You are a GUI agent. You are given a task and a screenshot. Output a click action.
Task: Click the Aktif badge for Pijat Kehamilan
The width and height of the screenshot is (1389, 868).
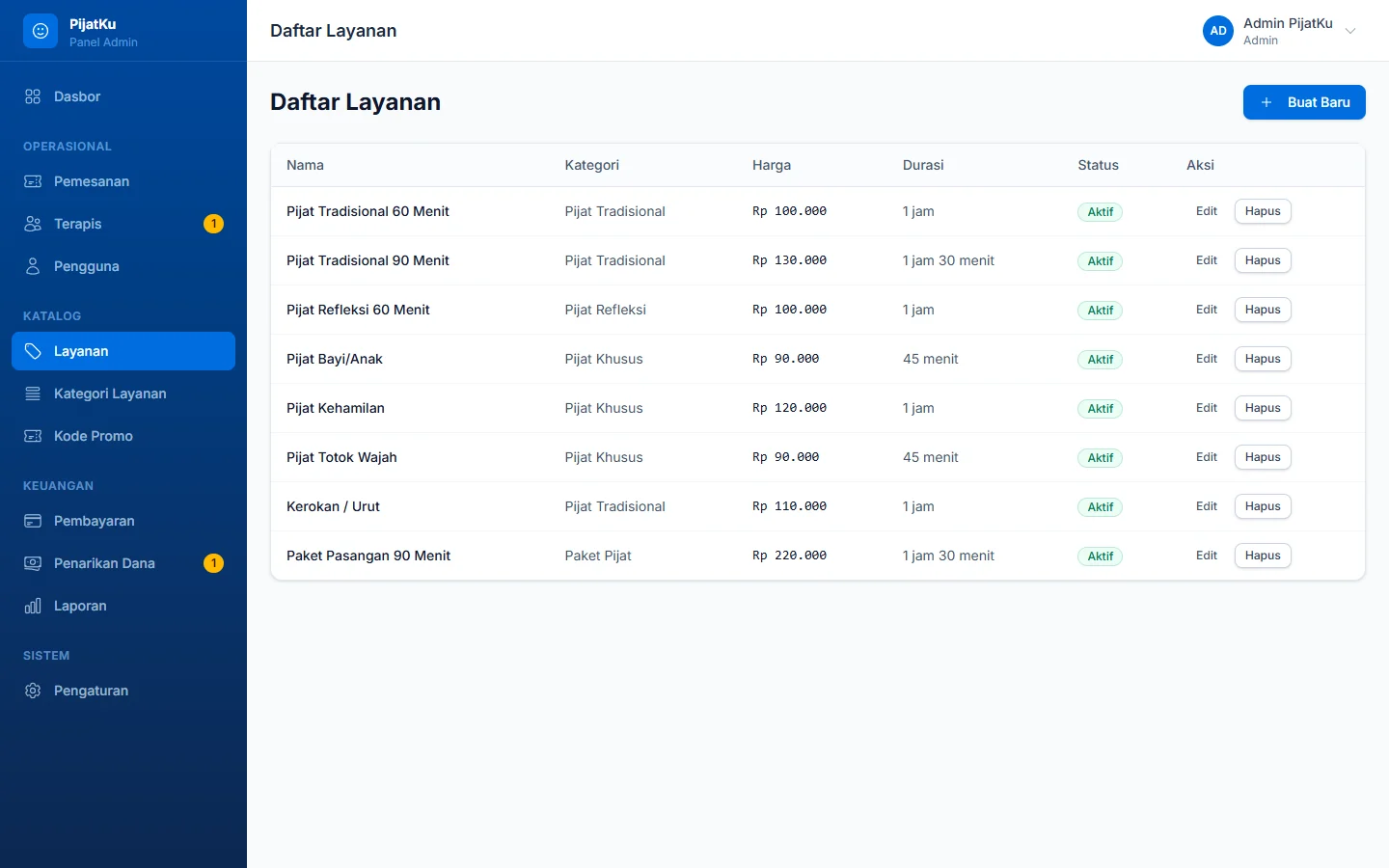click(x=1101, y=409)
